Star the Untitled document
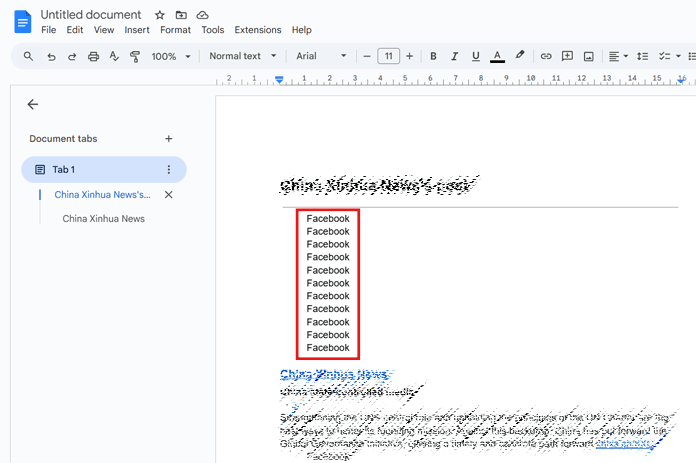The height and width of the screenshot is (463, 696). coord(160,15)
